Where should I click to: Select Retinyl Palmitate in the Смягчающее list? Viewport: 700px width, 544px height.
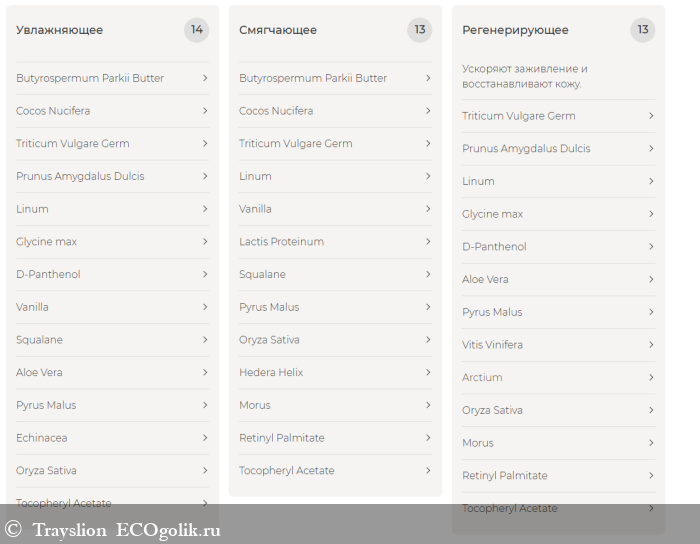click(x=282, y=438)
